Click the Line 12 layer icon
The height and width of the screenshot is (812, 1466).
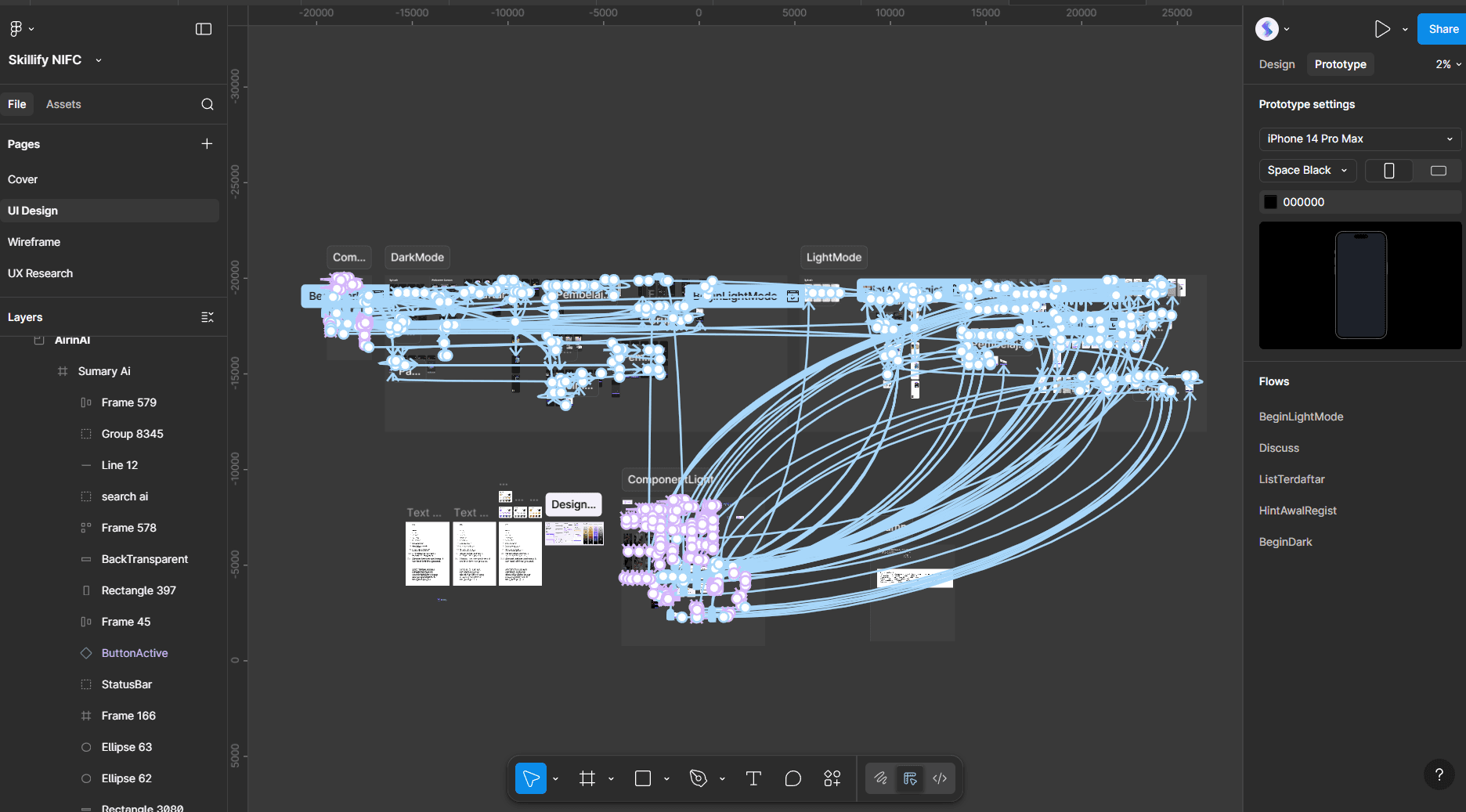pos(86,465)
